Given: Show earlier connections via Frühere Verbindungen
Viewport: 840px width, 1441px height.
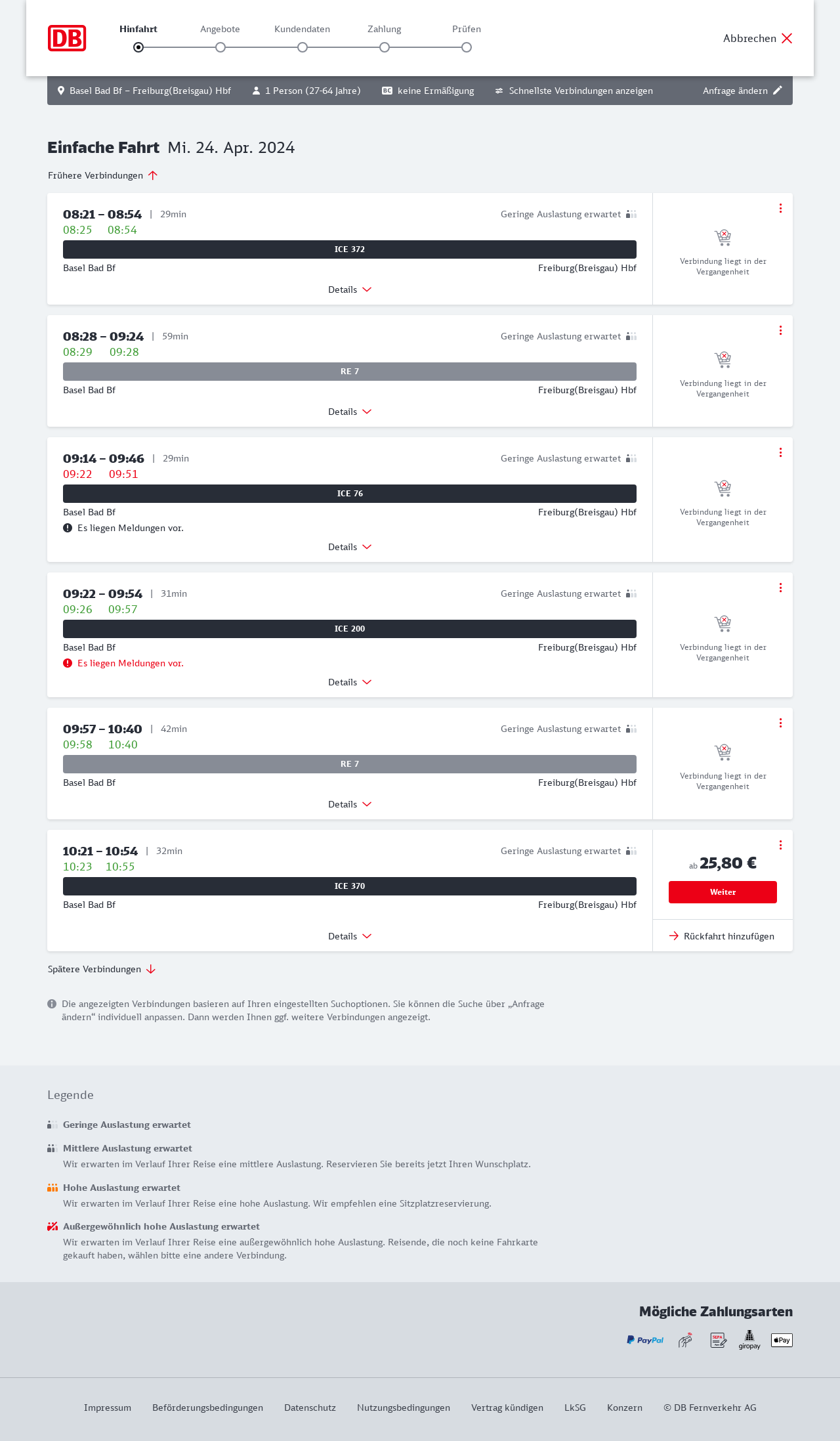Looking at the screenshot, I should pyautogui.click(x=103, y=175).
